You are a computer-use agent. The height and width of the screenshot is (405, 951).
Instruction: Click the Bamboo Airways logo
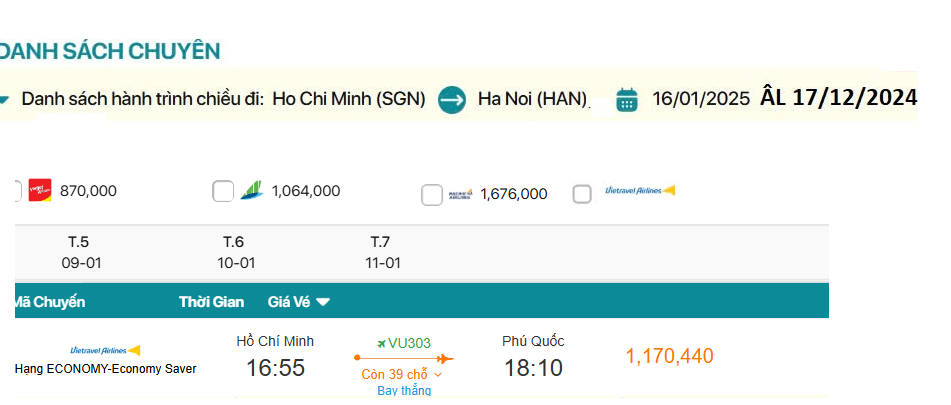(251, 190)
